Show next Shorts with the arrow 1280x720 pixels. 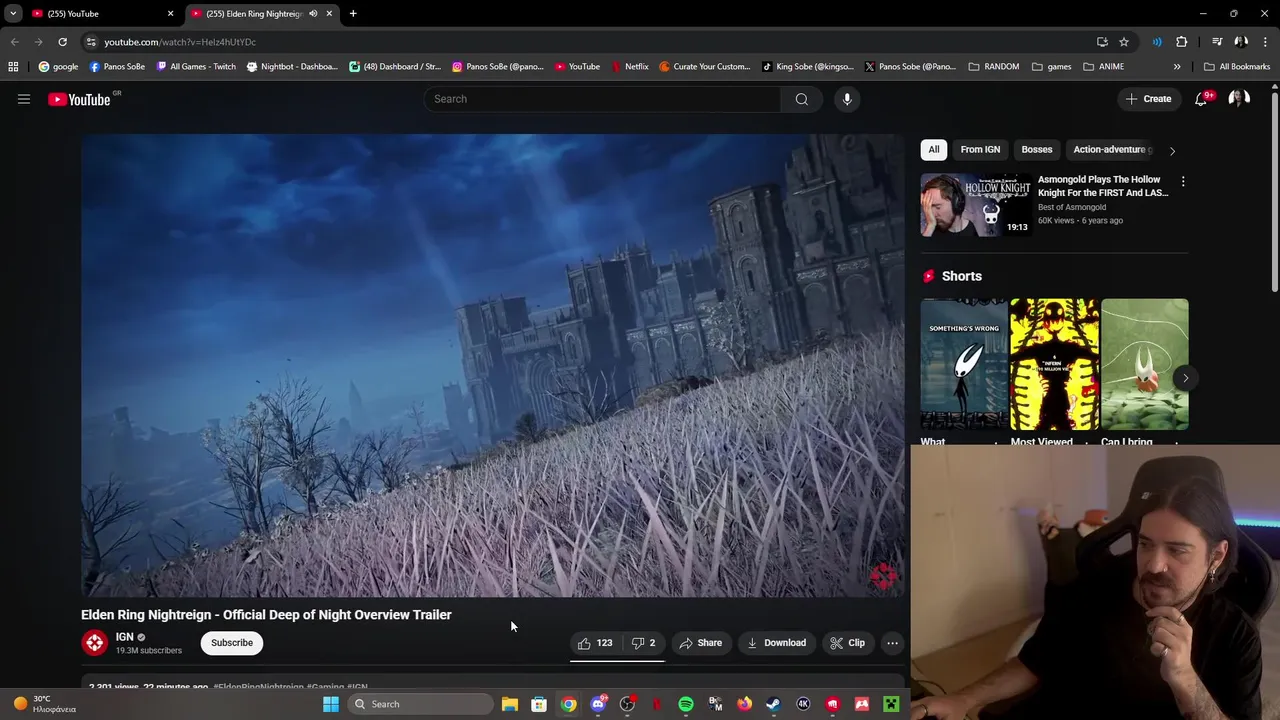tap(1185, 378)
